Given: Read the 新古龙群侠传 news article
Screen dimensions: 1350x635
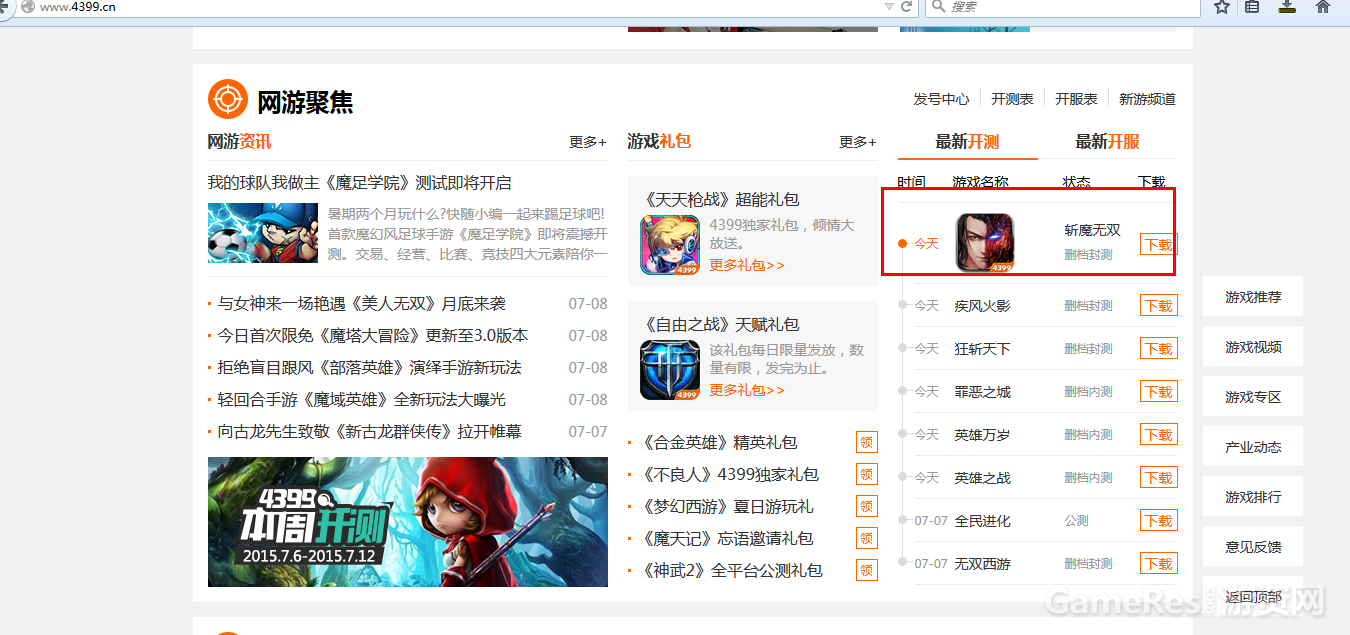Looking at the screenshot, I should pos(370,432).
